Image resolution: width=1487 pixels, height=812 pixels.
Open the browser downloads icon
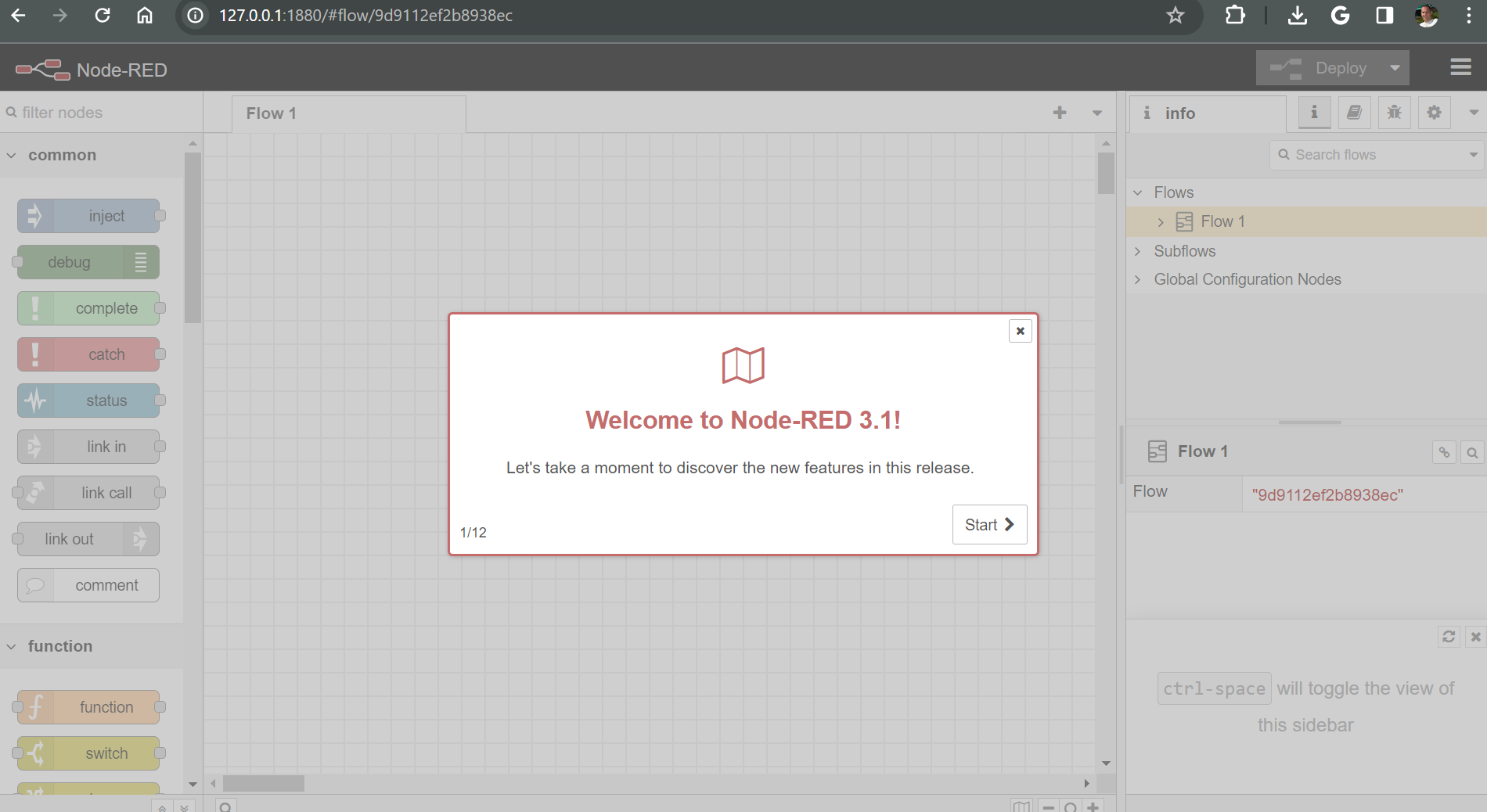(1298, 15)
